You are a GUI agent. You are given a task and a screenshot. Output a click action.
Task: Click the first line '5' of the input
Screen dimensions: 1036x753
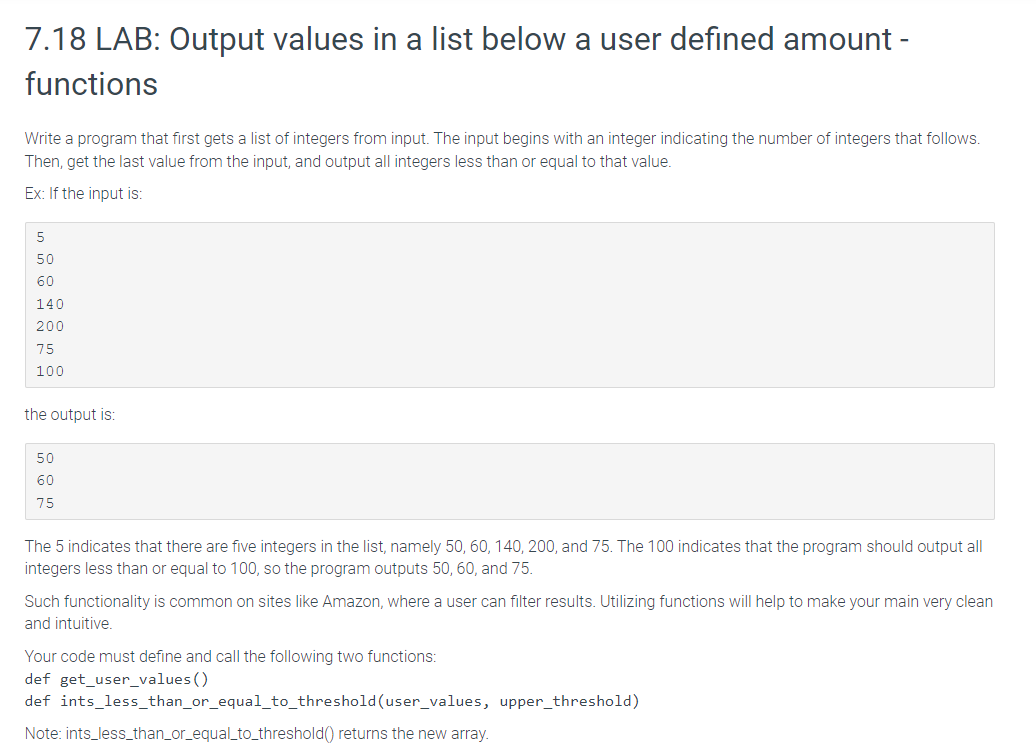(40, 237)
